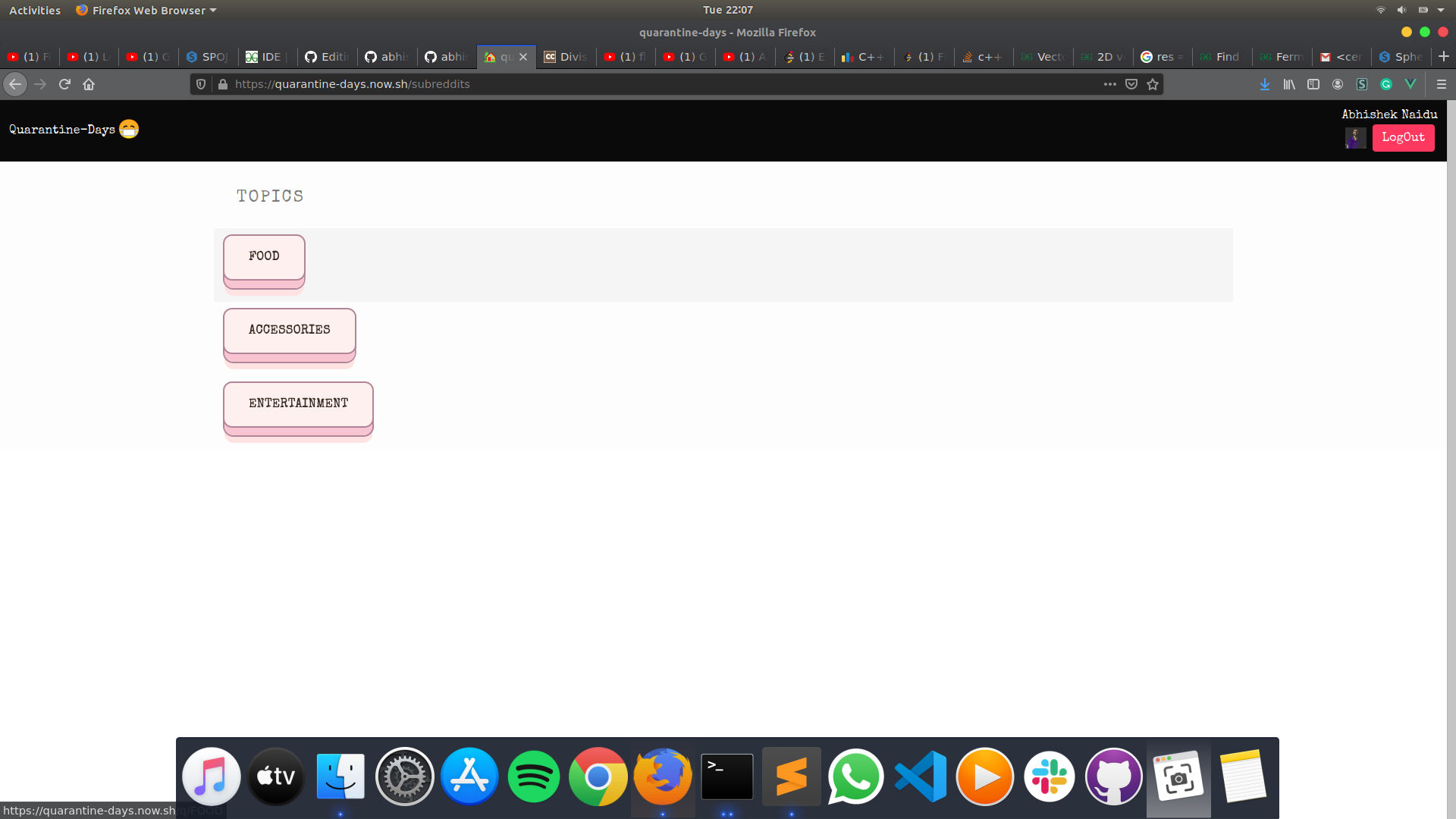Open a new browser tab
The height and width of the screenshot is (819, 1456).
[1443, 57]
